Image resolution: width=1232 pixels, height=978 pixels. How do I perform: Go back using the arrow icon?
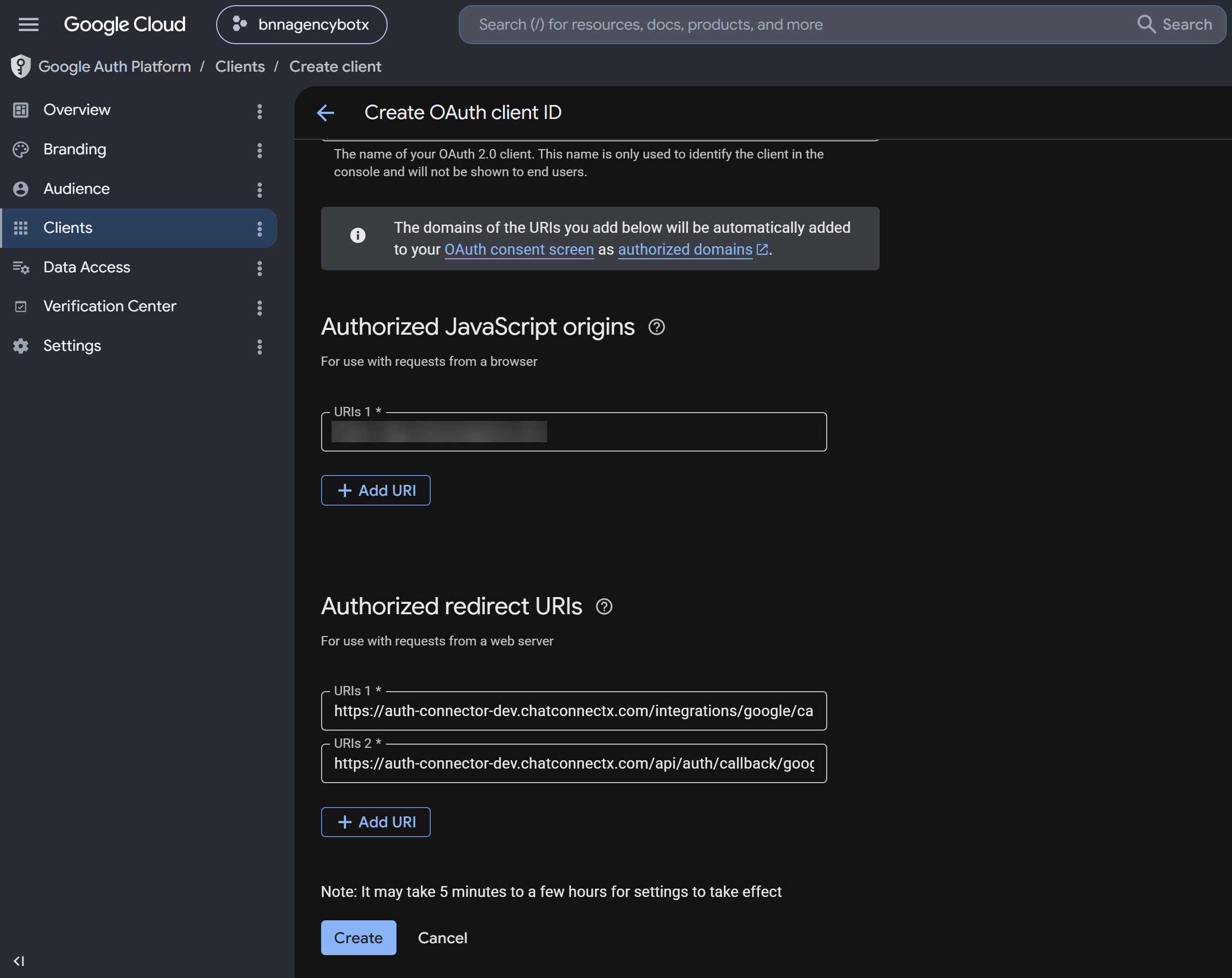click(x=325, y=113)
